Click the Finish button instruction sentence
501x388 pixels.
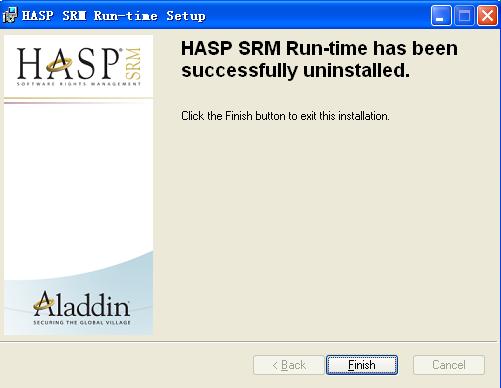(285, 116)
